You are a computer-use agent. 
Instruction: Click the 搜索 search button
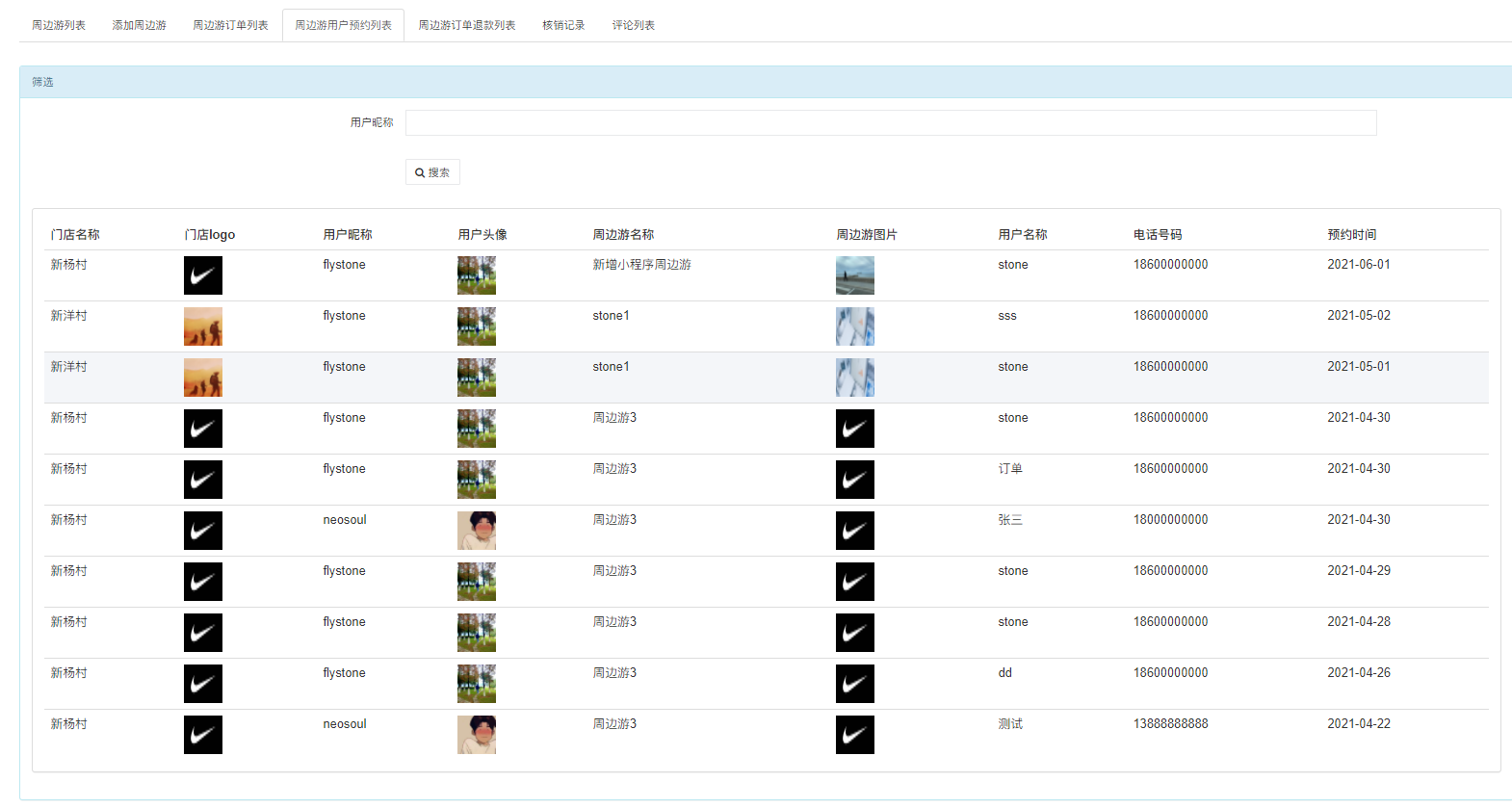click(x=432, y=172)
